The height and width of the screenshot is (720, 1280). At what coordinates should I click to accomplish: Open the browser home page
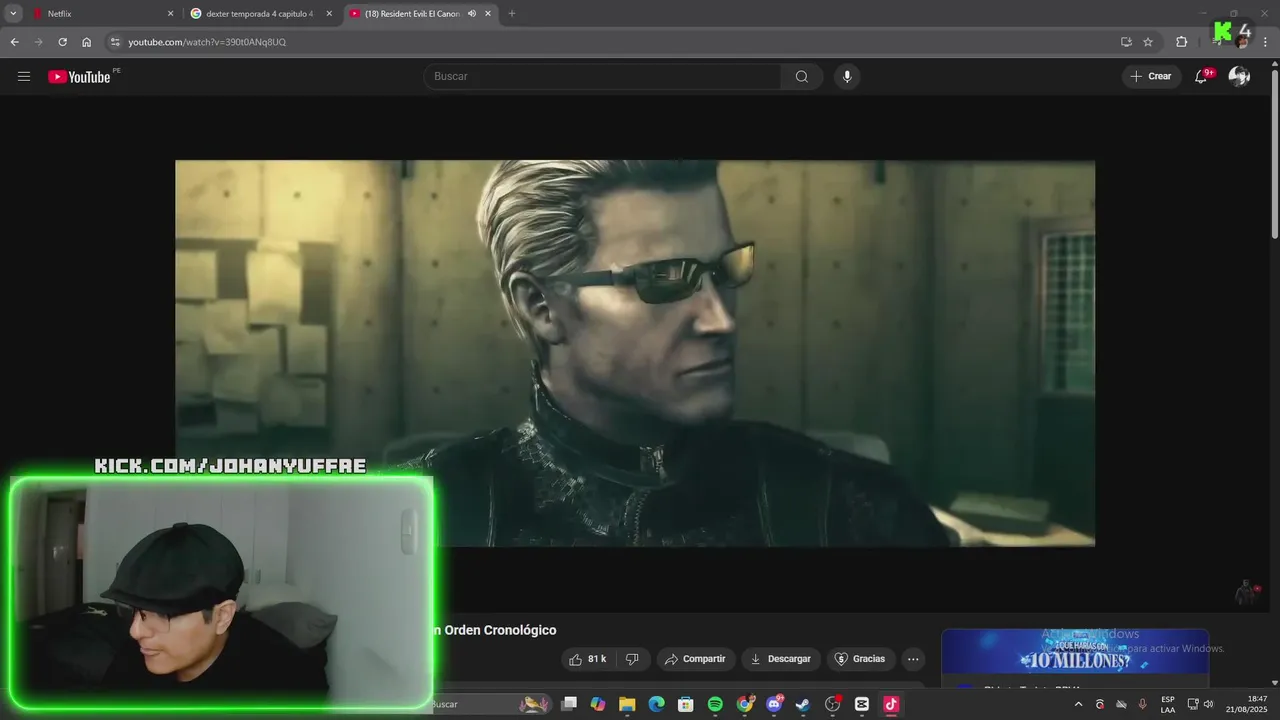(86, 42)
